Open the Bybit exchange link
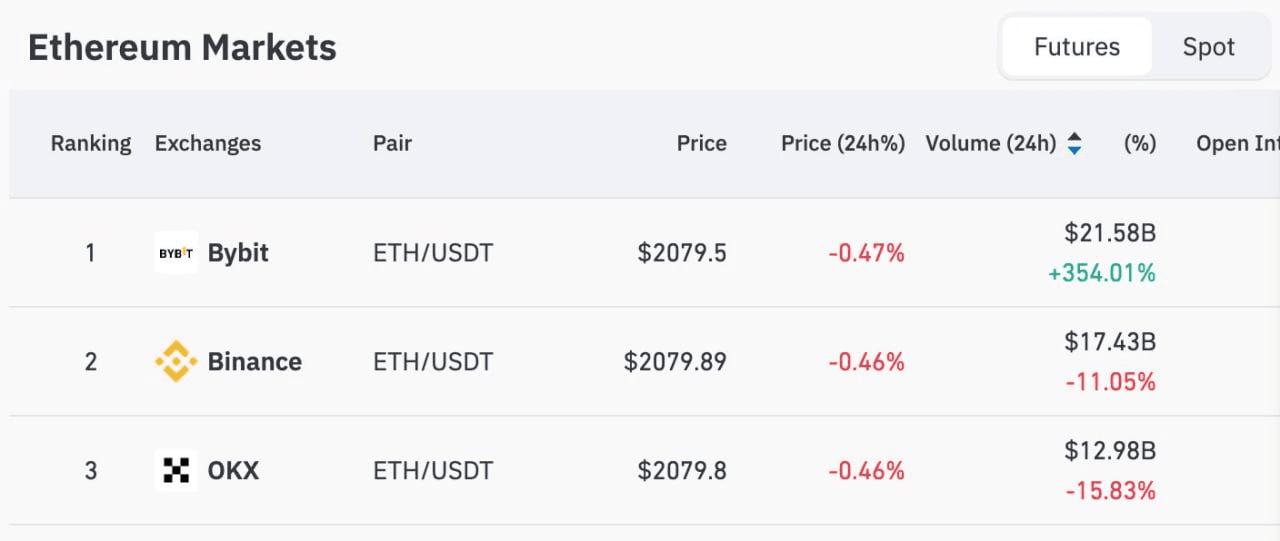1280x541 pixels. click(238, 253)
